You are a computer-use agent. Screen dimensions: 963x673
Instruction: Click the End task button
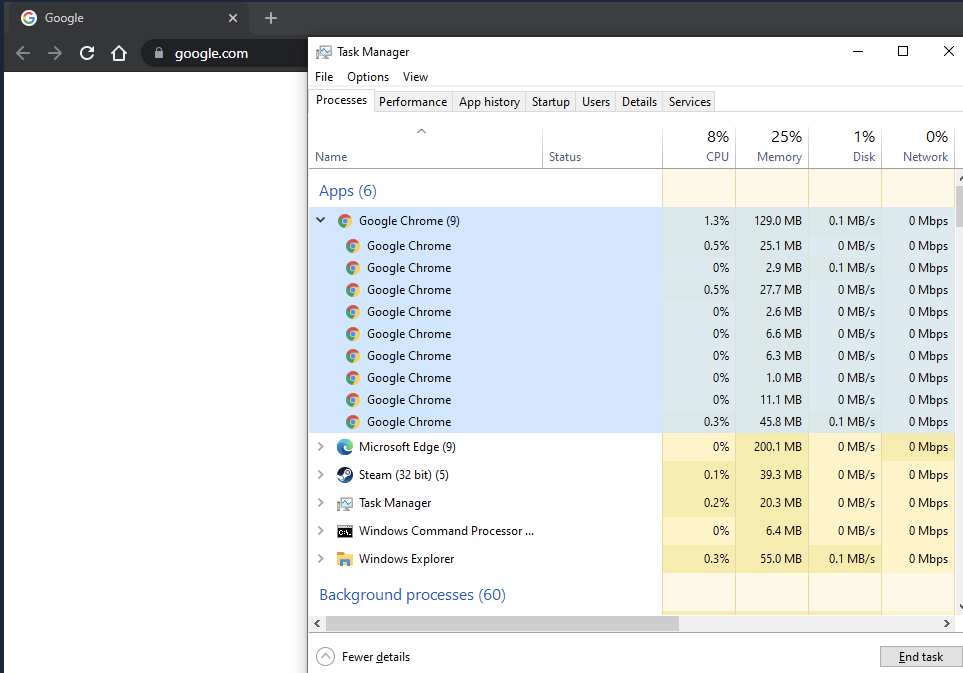point(920,656)
